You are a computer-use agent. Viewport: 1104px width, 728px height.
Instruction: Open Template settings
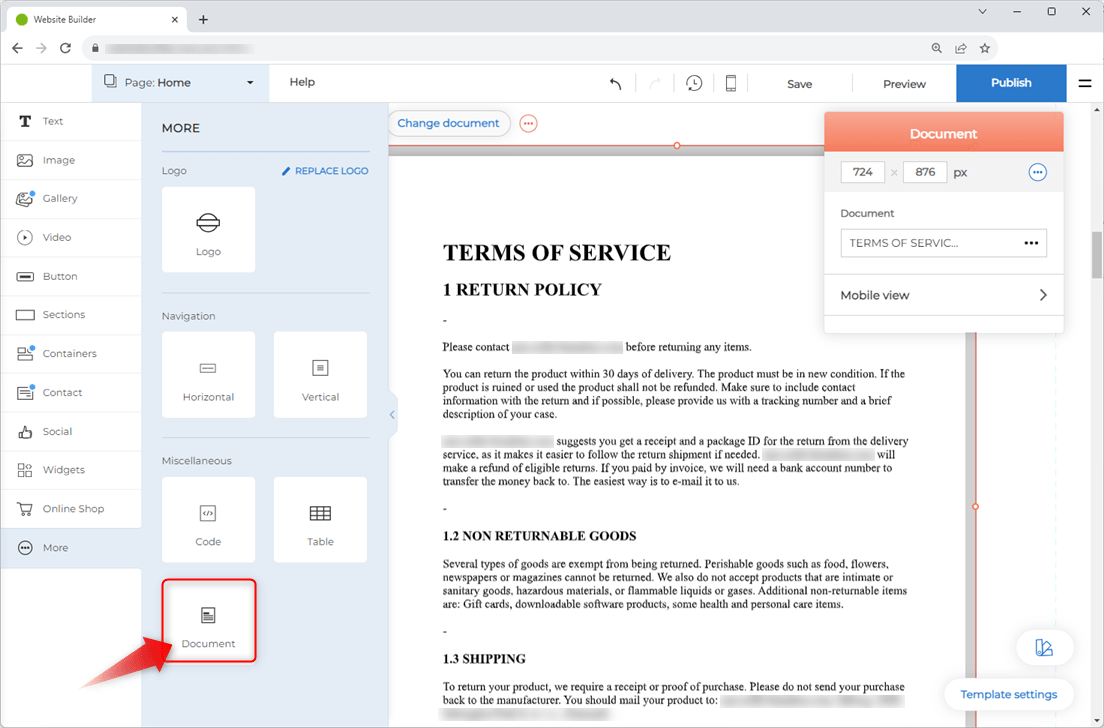click(x=1009, y=694)
